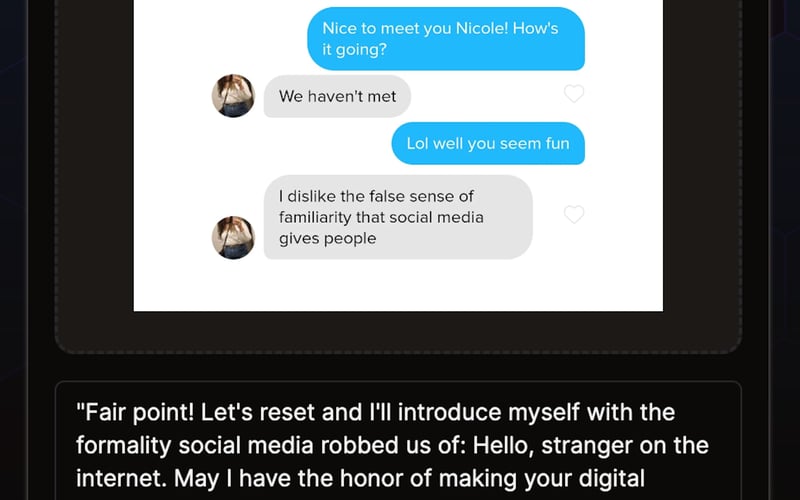Viewport: 800px width, 500px height.
Task: Click the avatar beside the "I dislike" message
Action: (233, 237)
